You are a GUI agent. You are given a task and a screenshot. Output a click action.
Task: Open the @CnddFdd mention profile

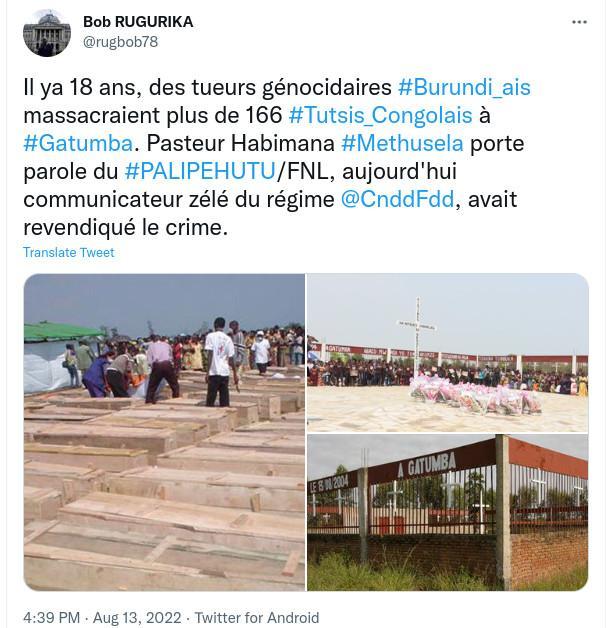click(x=397, y=199)
